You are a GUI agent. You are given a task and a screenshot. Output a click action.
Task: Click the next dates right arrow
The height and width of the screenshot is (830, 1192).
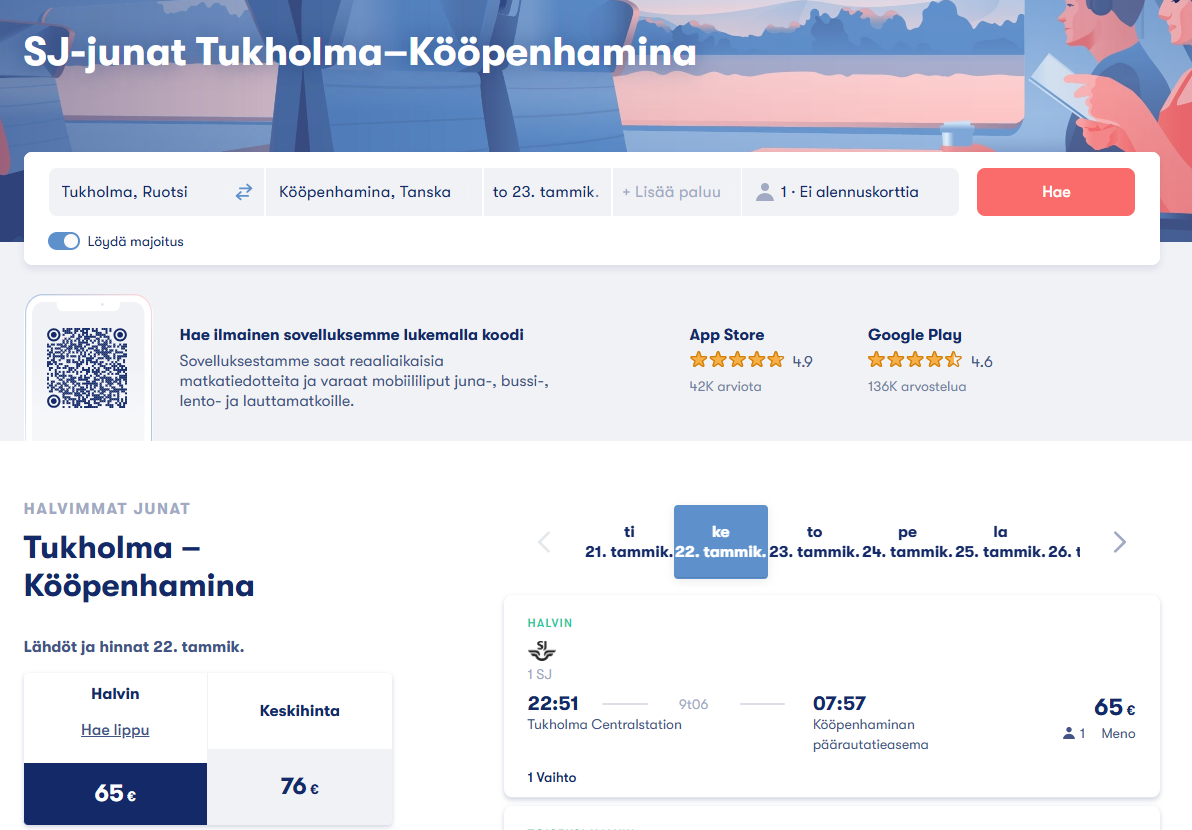(x=1119, y=542)
